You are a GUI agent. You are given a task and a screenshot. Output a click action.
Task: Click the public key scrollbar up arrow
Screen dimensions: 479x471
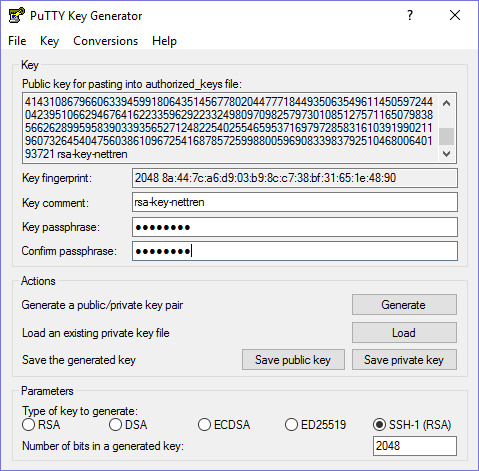click(446, 103)
